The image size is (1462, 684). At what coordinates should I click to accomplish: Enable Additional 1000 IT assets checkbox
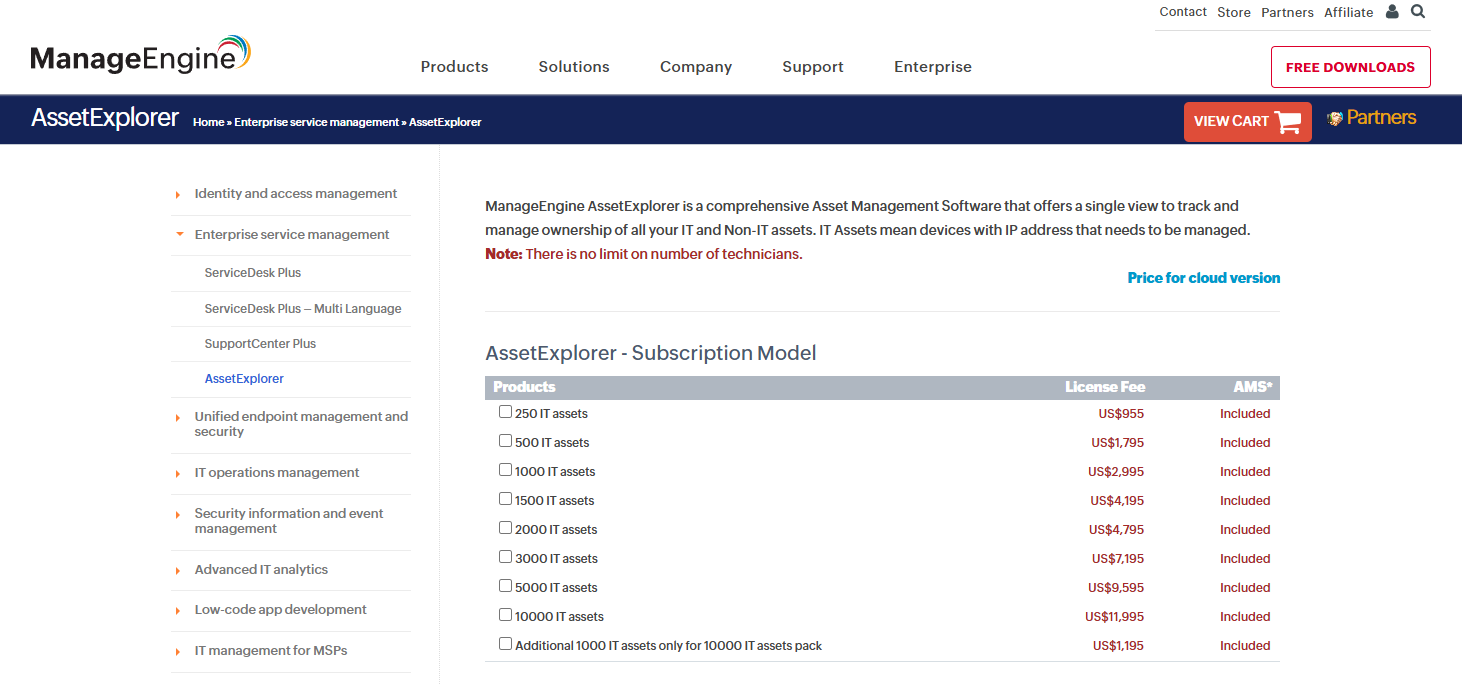(505, 644)
